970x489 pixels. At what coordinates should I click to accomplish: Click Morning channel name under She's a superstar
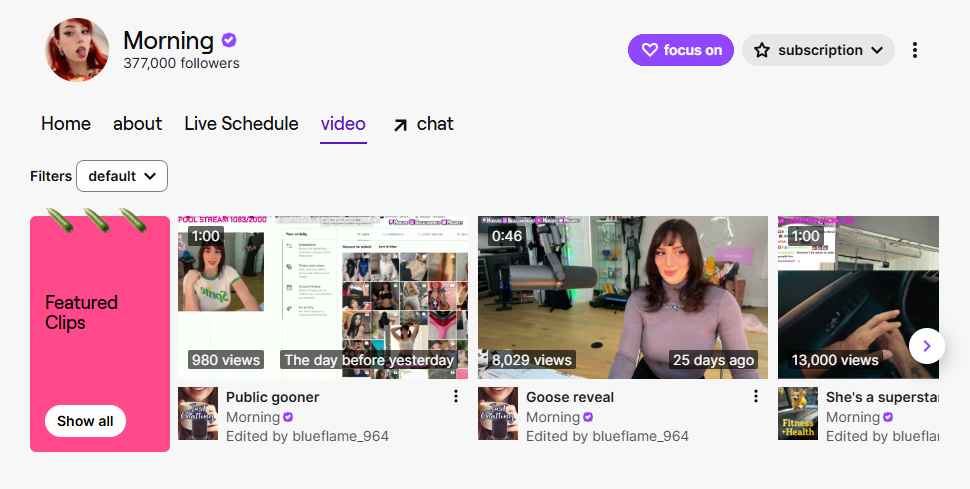tap(853, 417)
